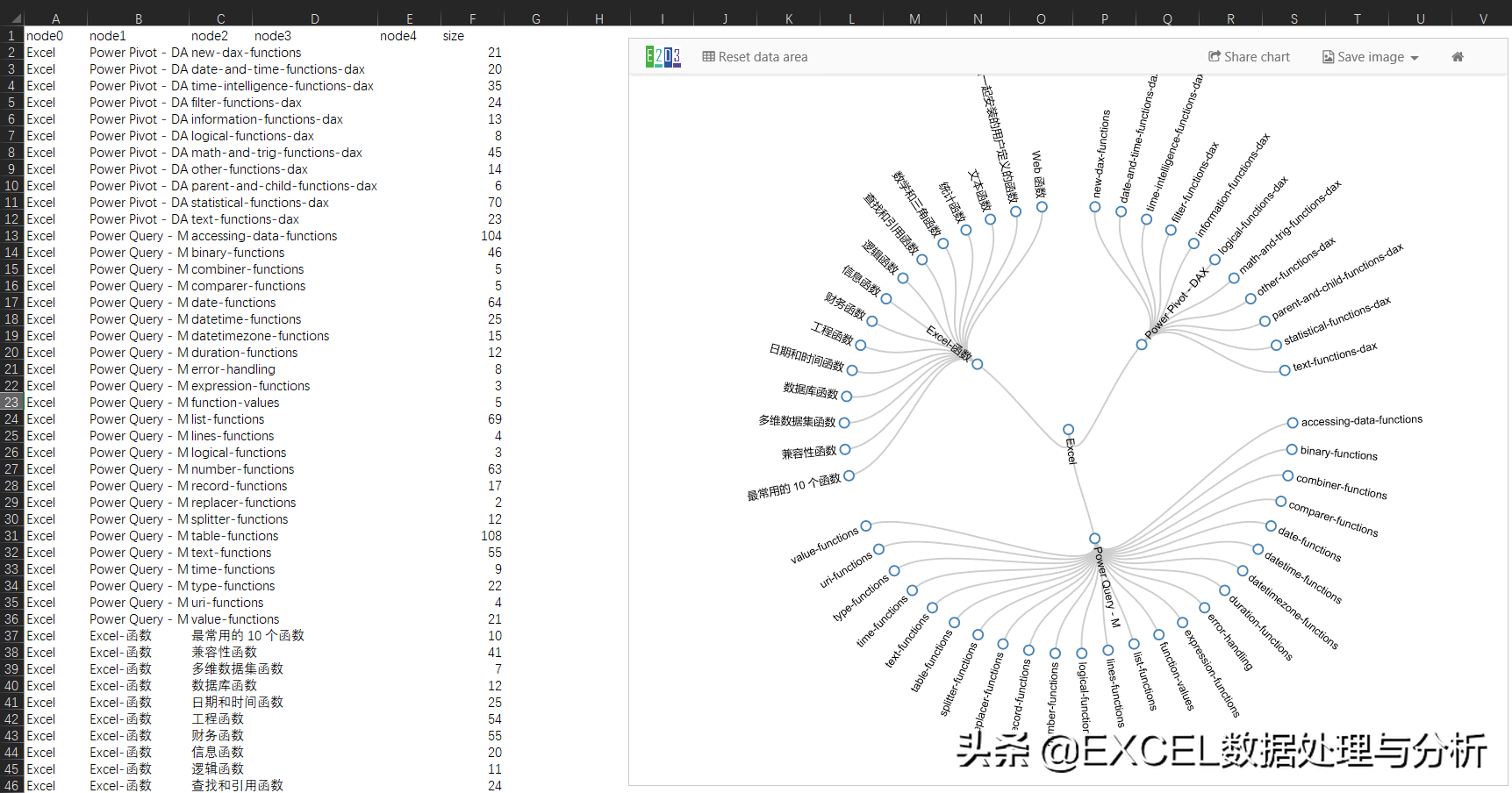Click the Power Query - M node circle
The image size is (1512, 793).
[1094, 539]
